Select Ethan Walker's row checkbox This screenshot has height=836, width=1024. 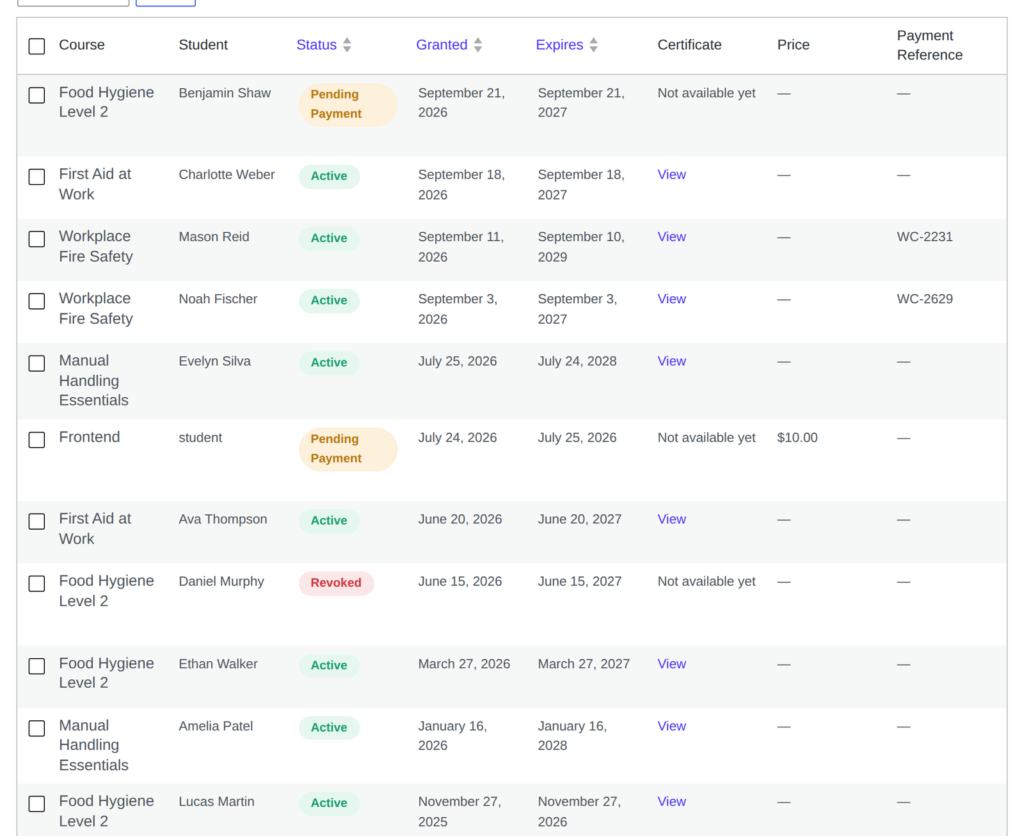(x=37, y=666)
